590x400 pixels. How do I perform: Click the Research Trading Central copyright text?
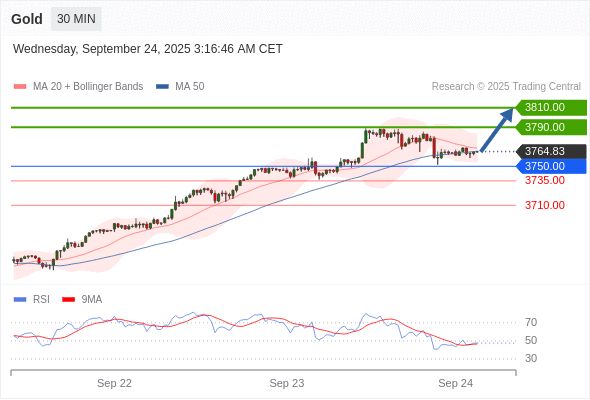506,87
